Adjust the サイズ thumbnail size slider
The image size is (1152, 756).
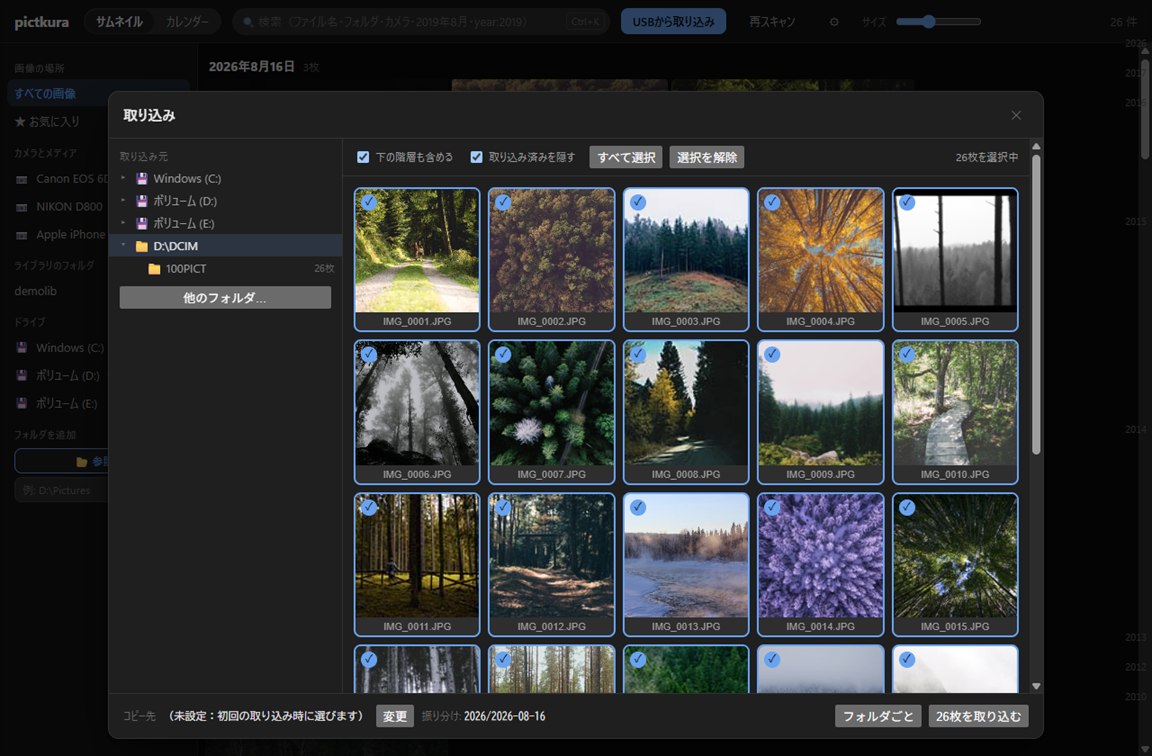(x=938, y=22)
